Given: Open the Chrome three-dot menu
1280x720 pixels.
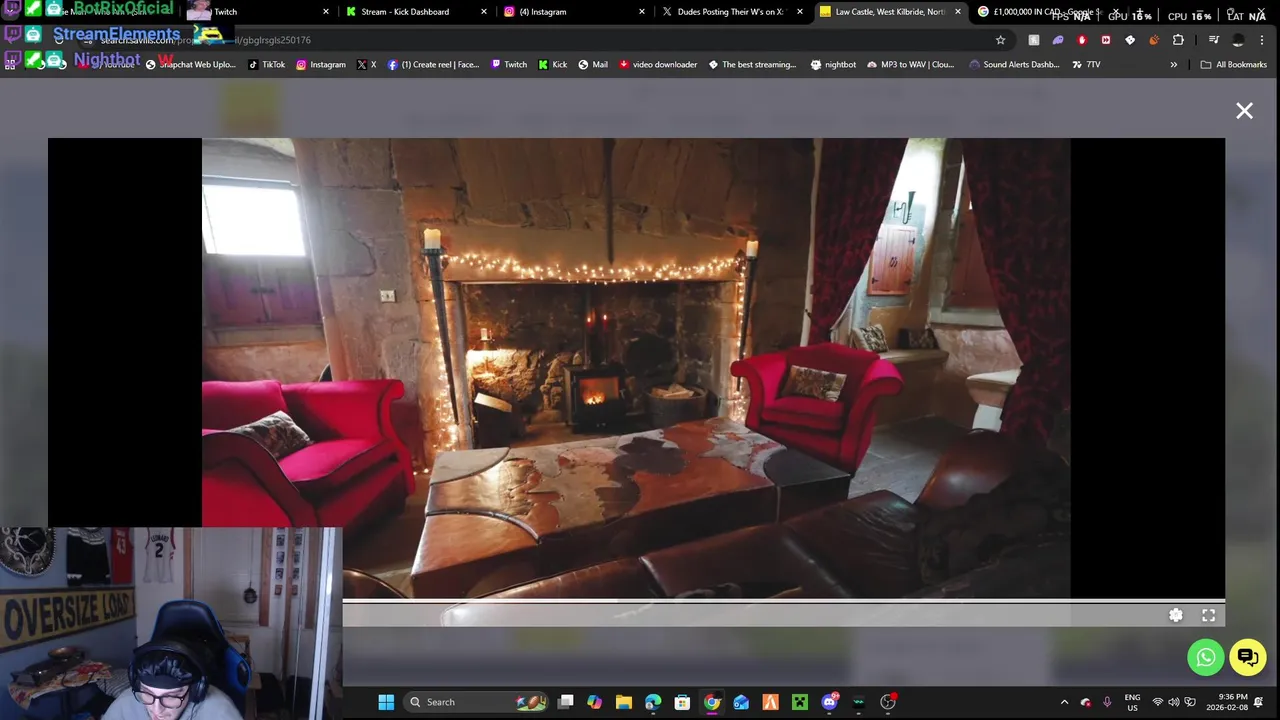Looking at the screenshot, I should (x=1263, y=40).
